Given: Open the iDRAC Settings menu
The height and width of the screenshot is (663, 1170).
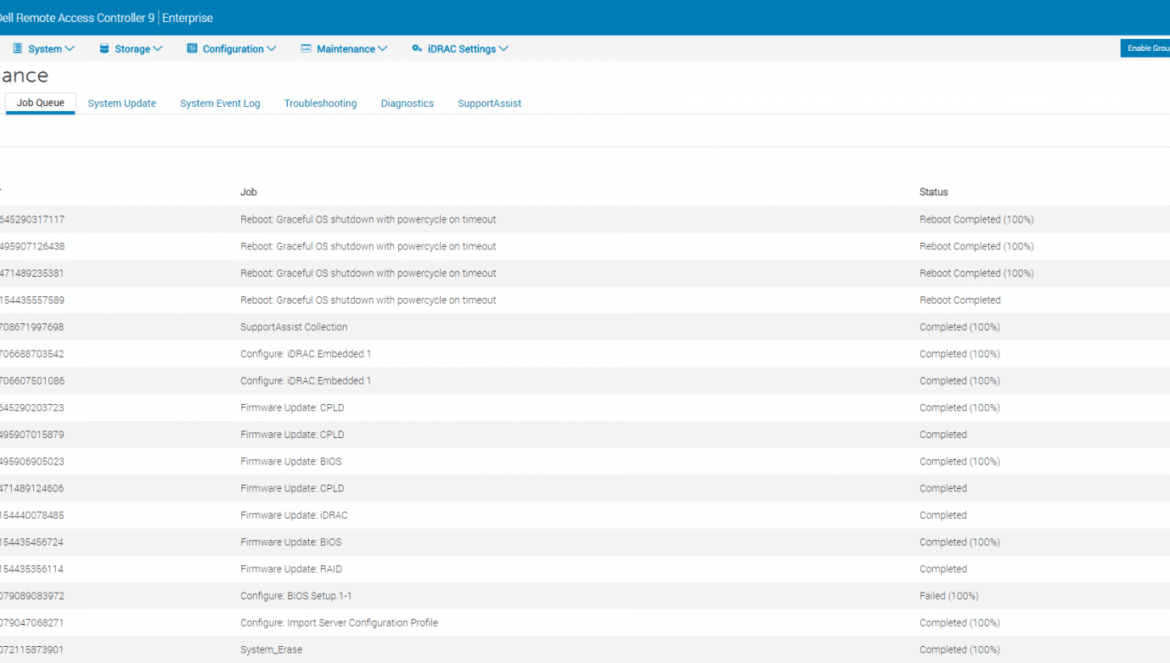Looking at the screenshot, I should tap(460, 48).
